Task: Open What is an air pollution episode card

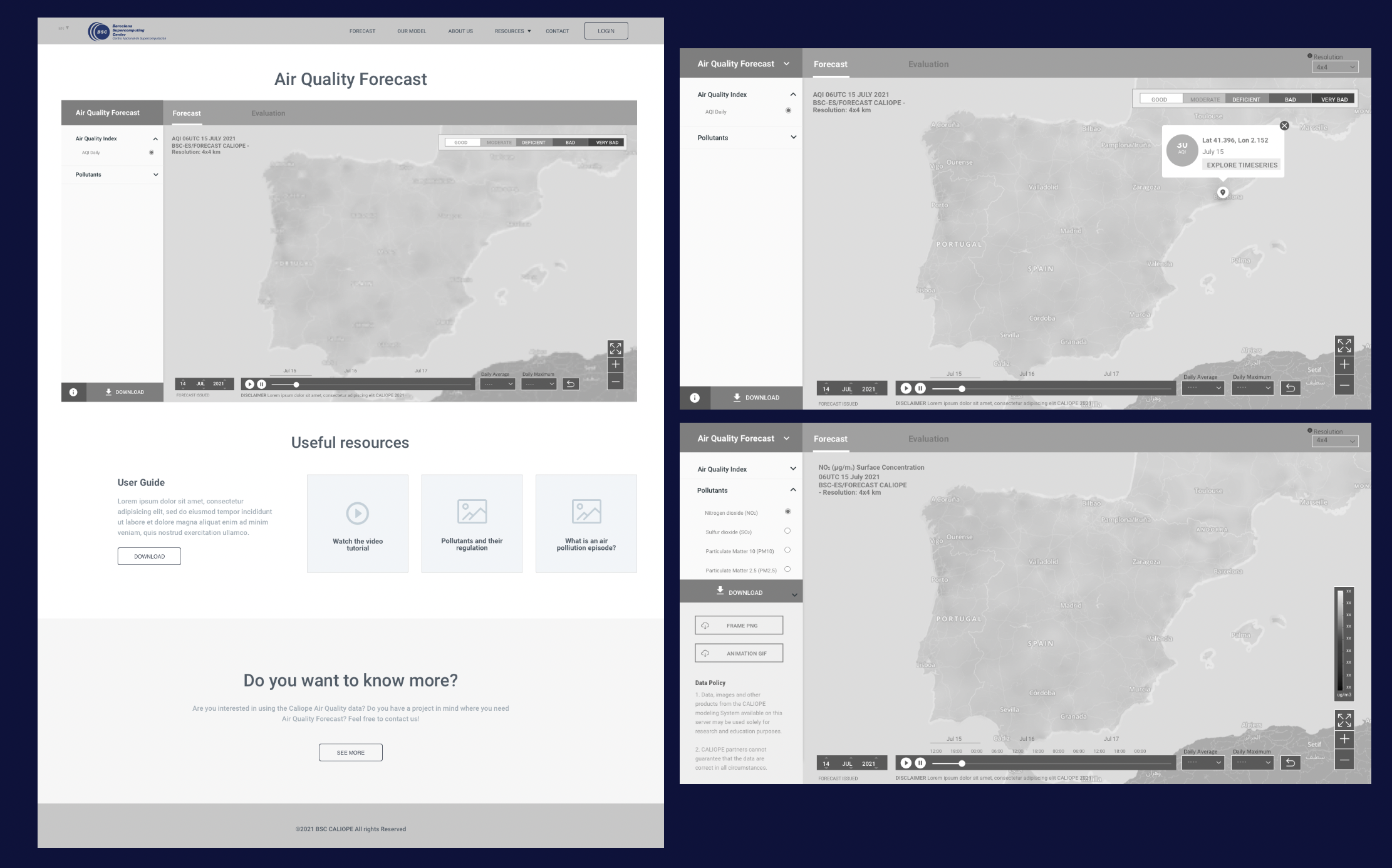Action: pos(586,524)
